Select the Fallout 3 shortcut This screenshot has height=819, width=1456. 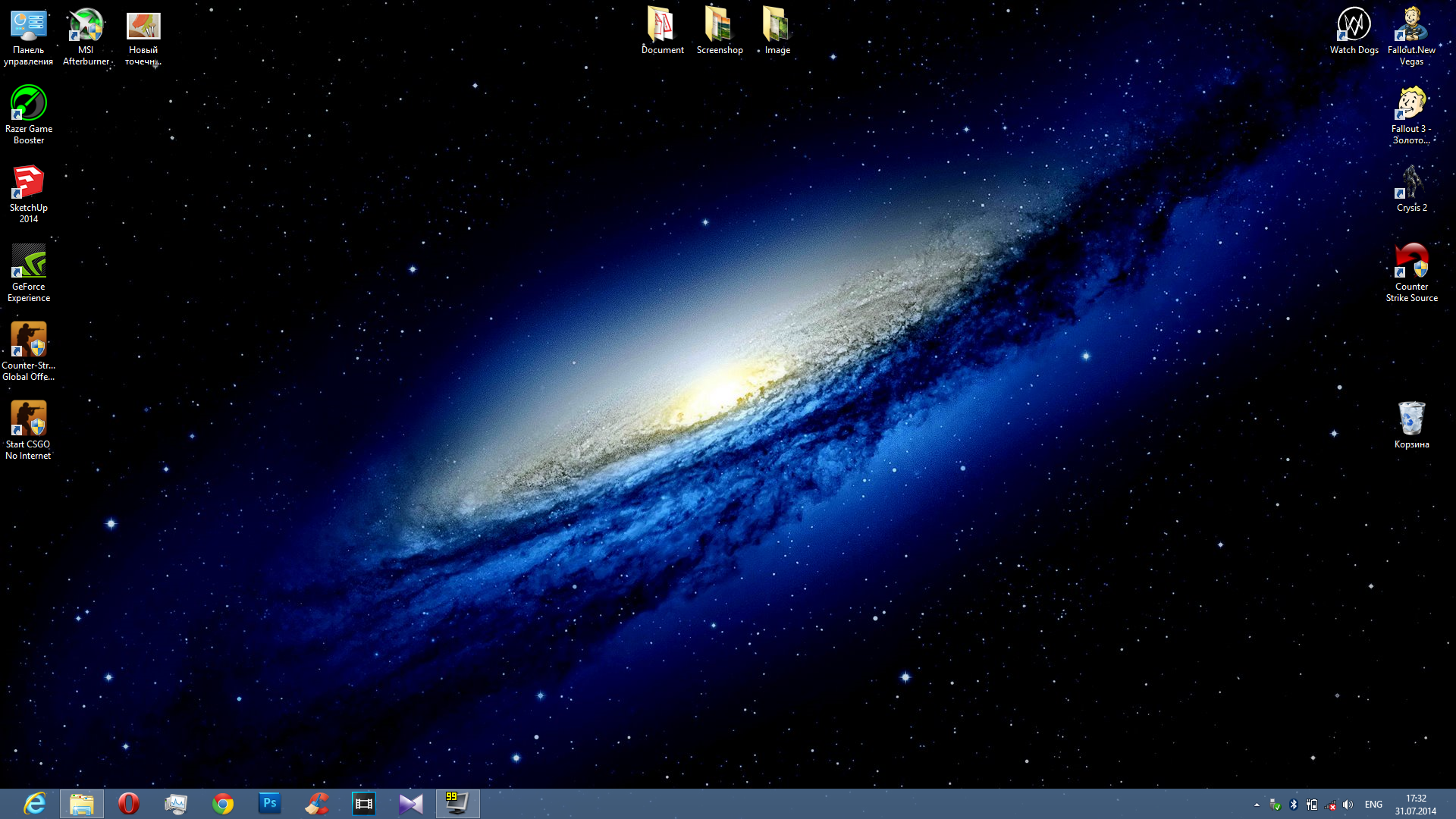(x=1411, y=115)
